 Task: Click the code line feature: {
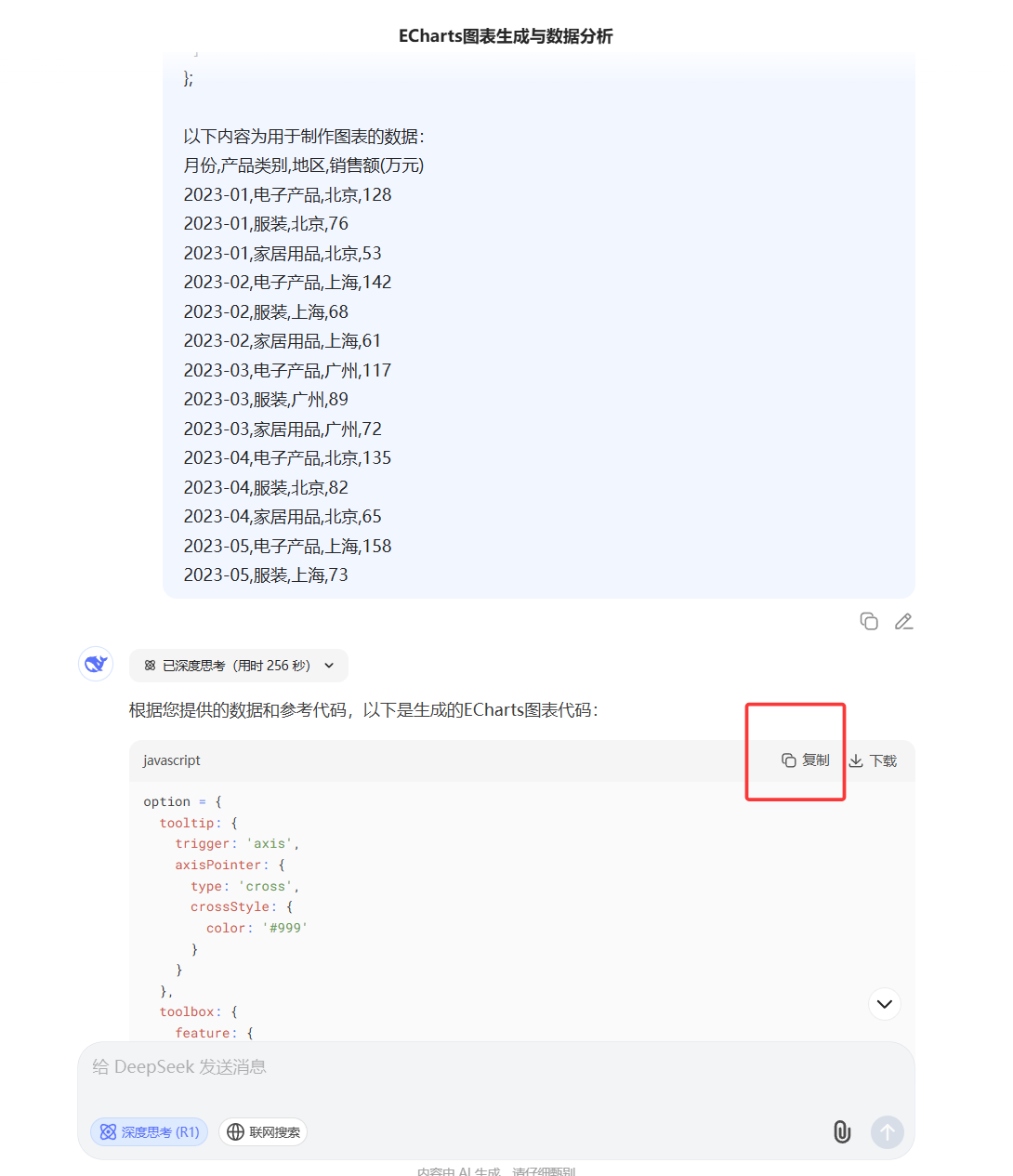[x=215, y=1033]
